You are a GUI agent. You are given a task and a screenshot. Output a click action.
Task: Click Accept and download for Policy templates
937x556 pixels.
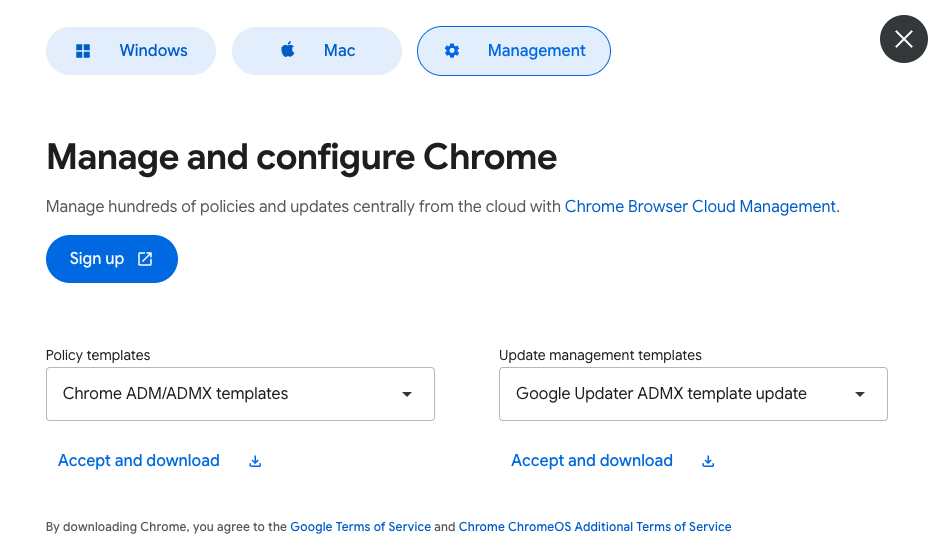click(139, 461)
